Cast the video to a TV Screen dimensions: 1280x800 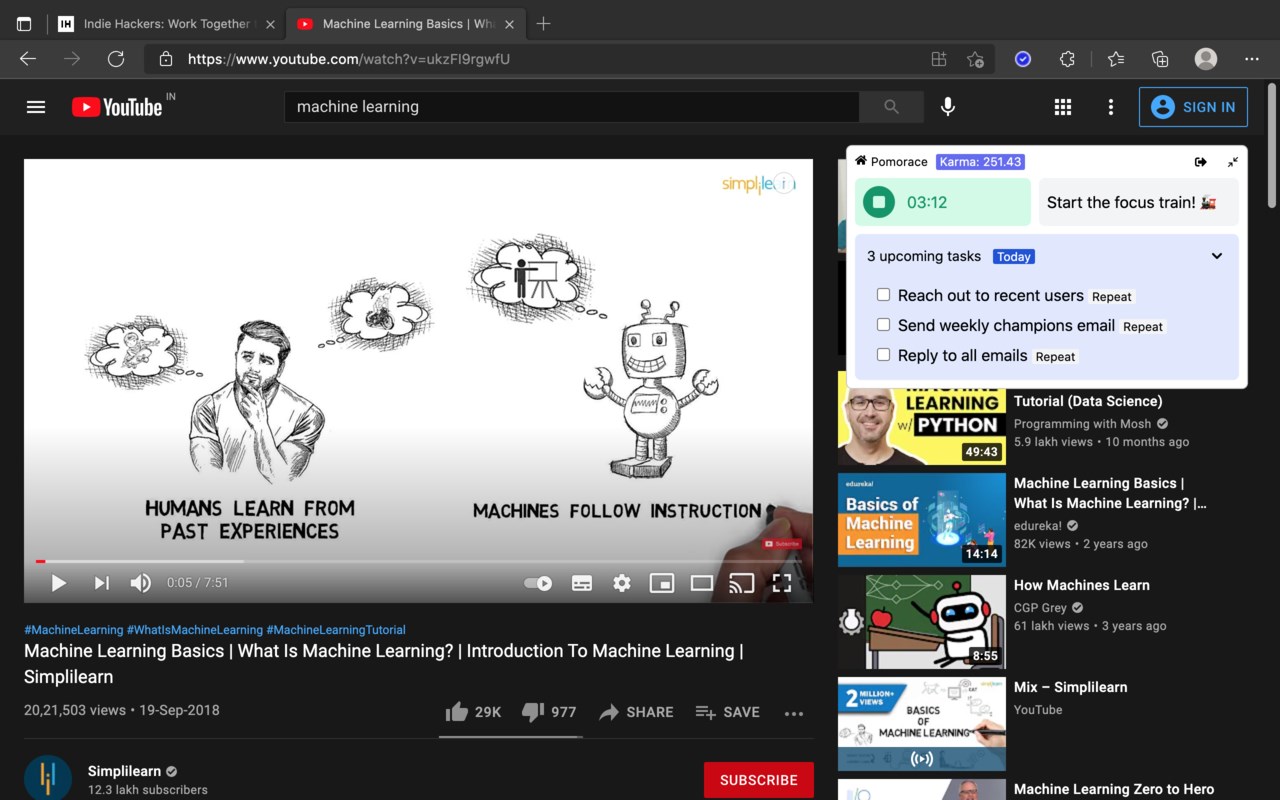coord(742,583)
